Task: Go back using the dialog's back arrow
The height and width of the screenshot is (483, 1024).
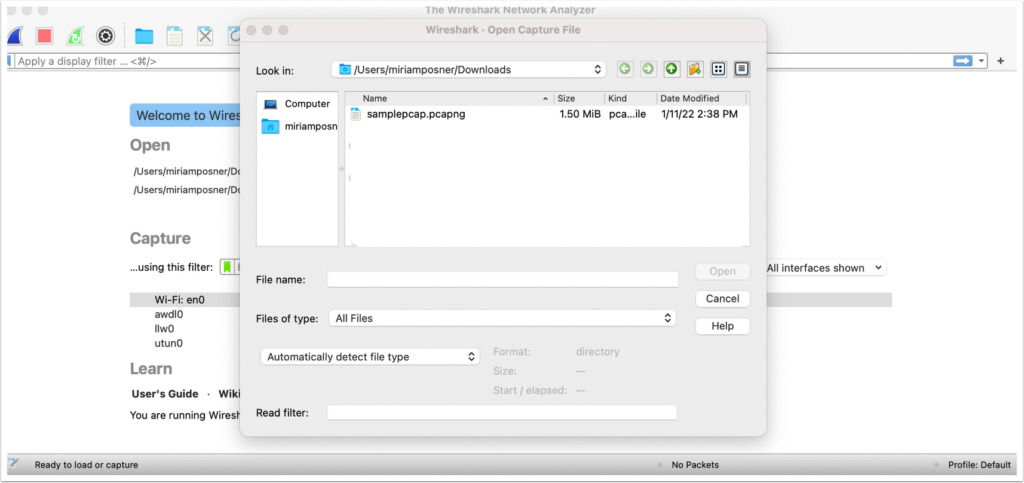Action: click(625, 69)
